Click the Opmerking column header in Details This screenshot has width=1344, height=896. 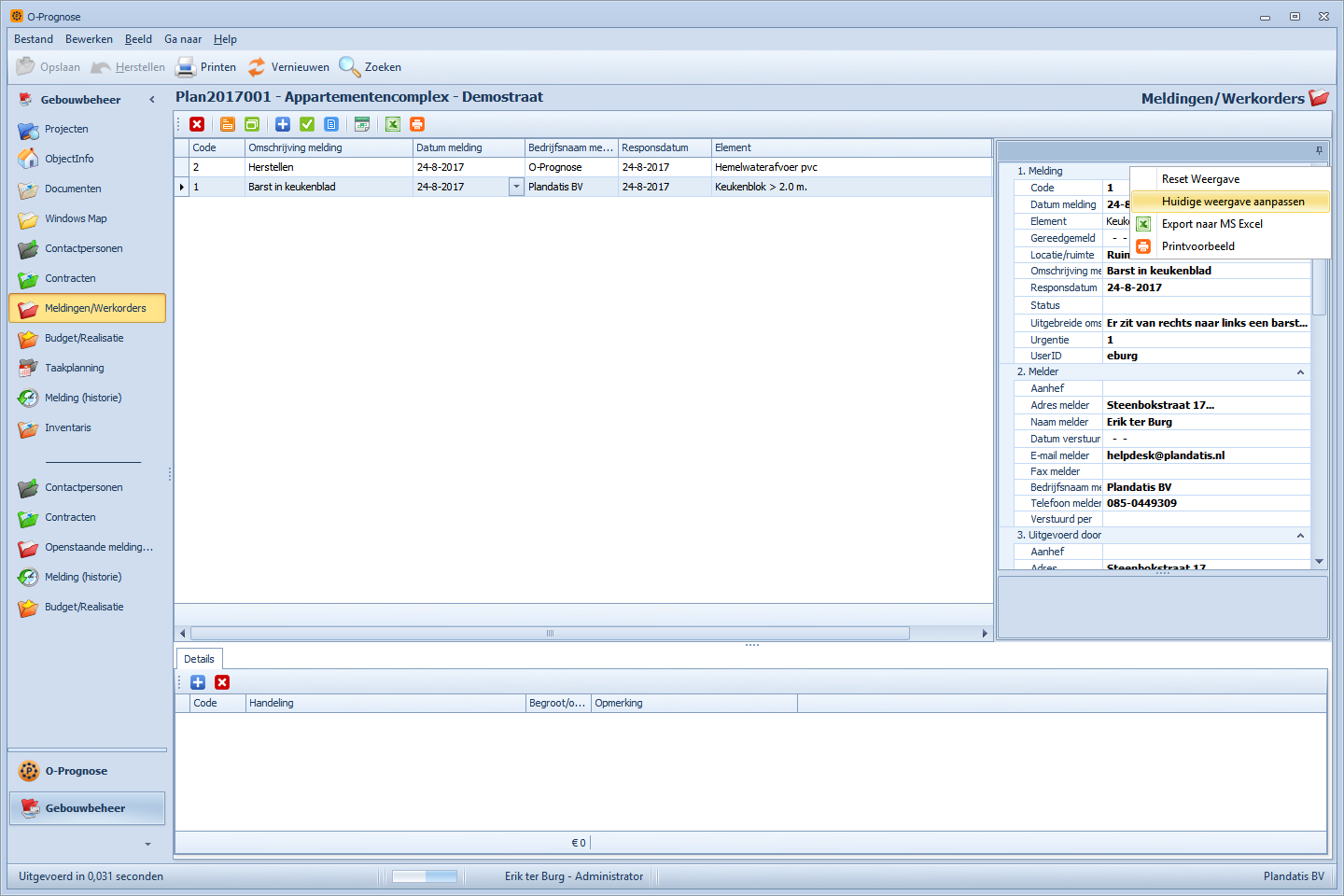click(694, 703)
